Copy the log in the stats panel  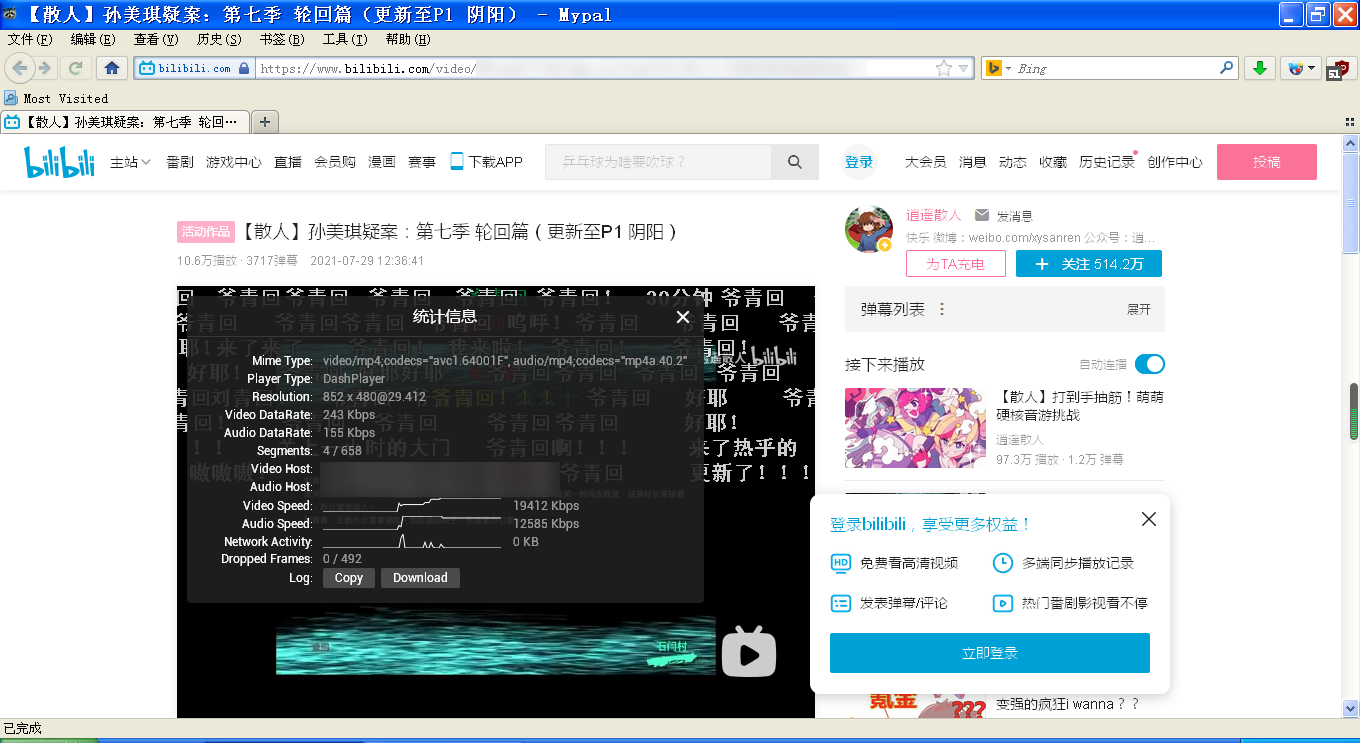point(349,578)
